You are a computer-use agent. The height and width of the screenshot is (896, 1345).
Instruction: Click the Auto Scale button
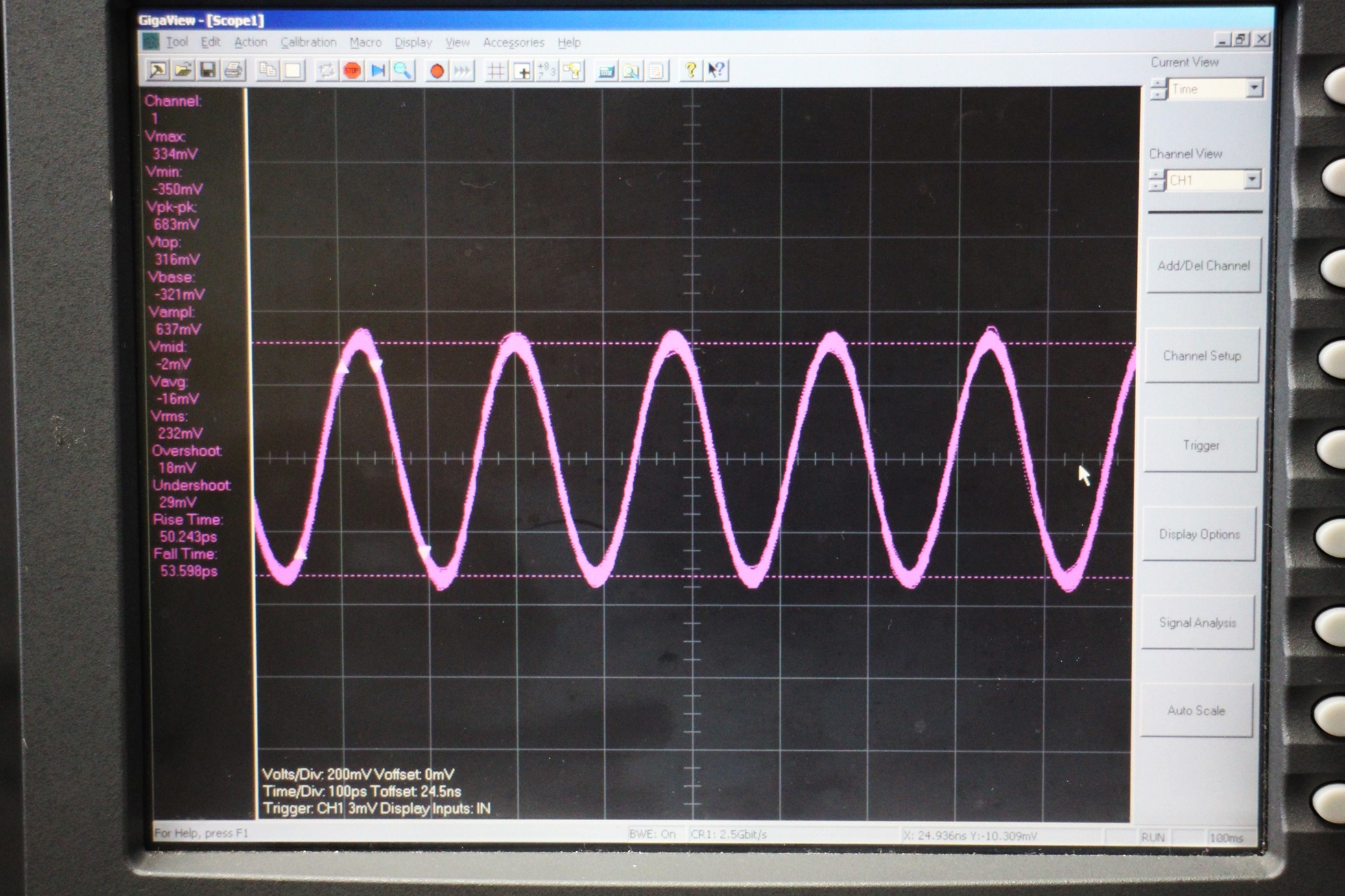(1196, 710)
